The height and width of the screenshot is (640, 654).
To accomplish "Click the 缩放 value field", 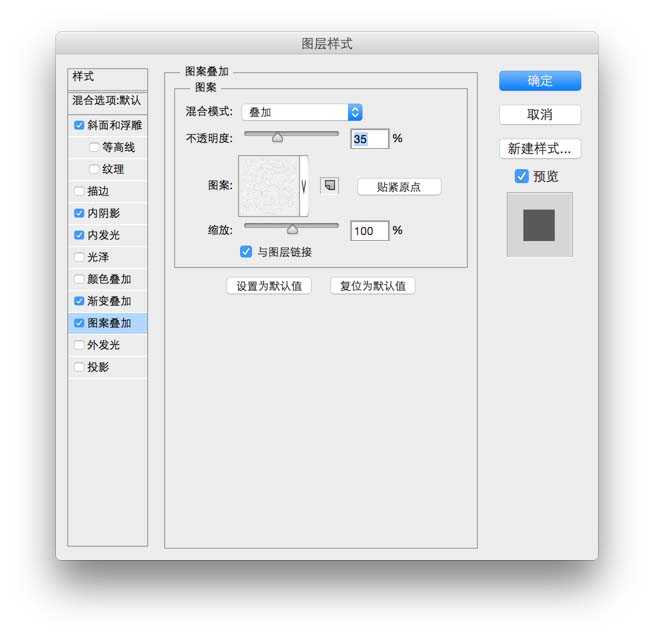I will pos(370,231).
